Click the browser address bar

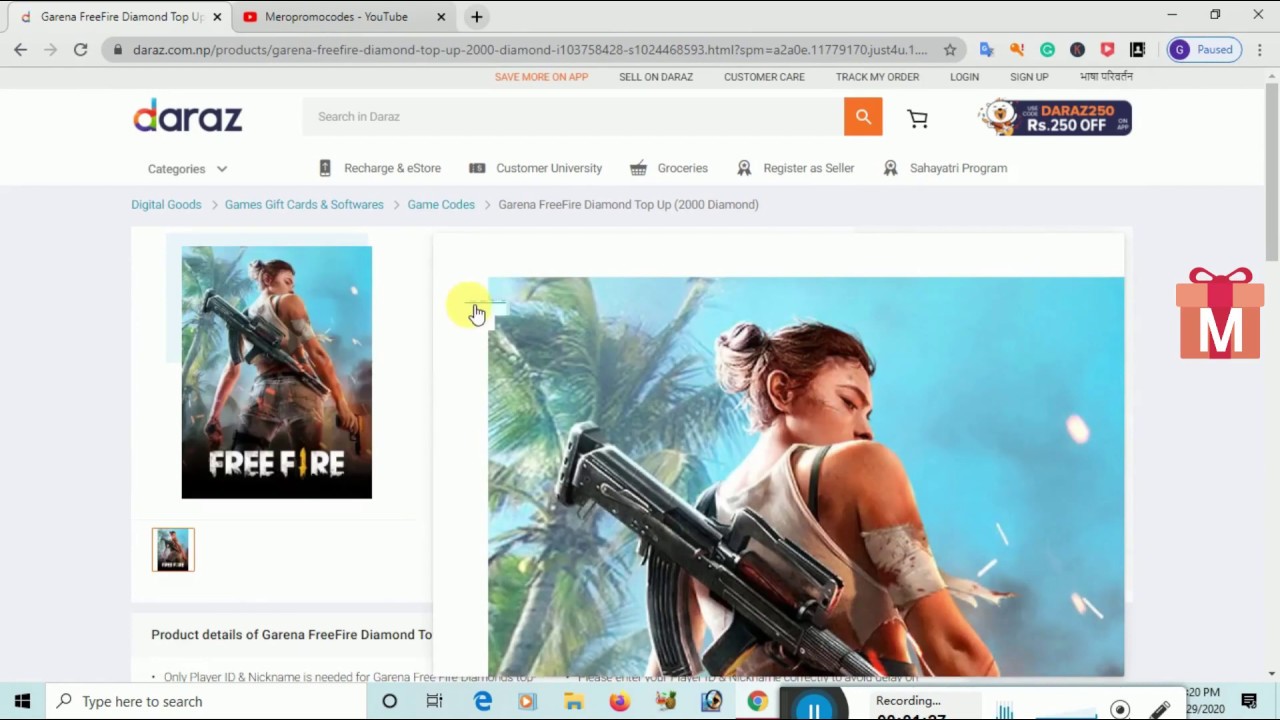[530, 49]
